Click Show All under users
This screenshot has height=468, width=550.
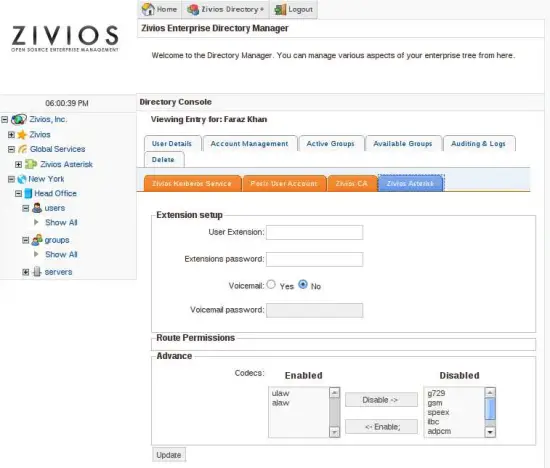pyautogui.click(x=61, y=222)
